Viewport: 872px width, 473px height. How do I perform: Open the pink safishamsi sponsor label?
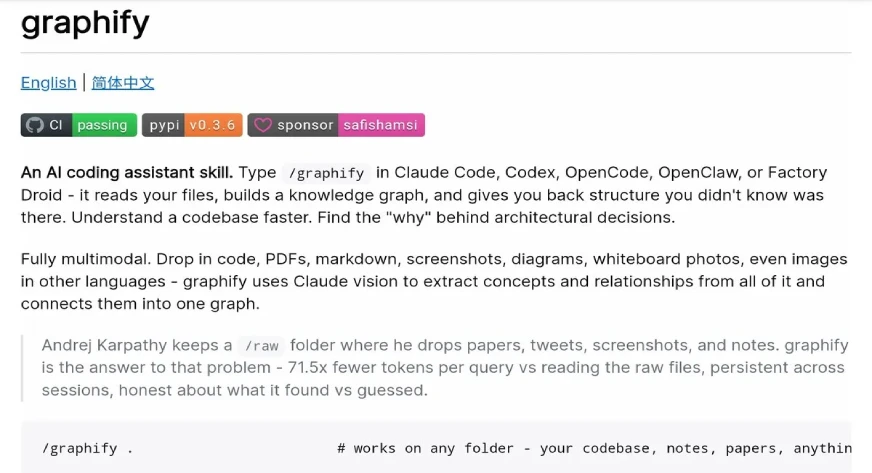tap(381, 125)
